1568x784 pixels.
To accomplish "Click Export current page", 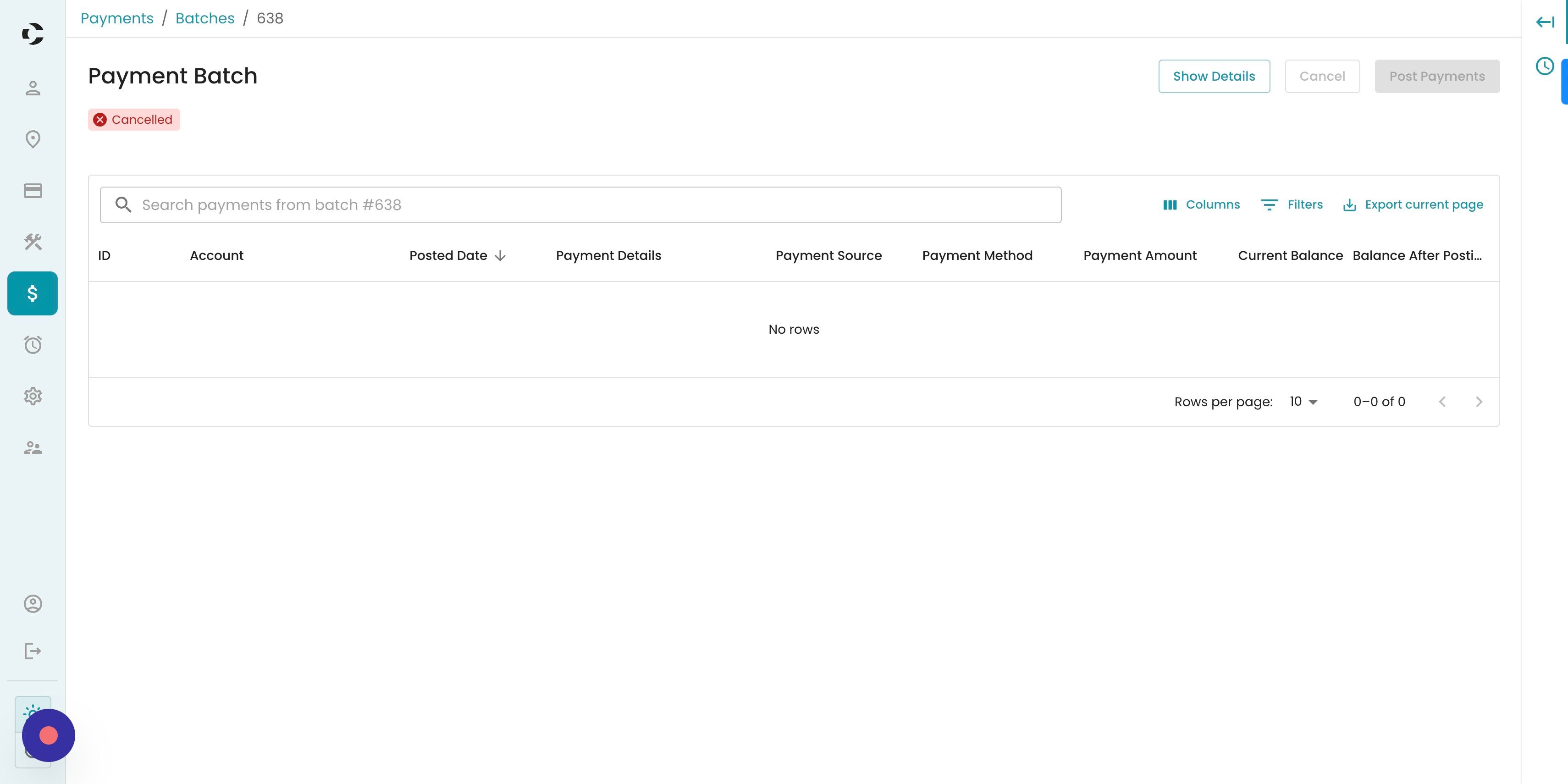I will [x=1413, y=204].
